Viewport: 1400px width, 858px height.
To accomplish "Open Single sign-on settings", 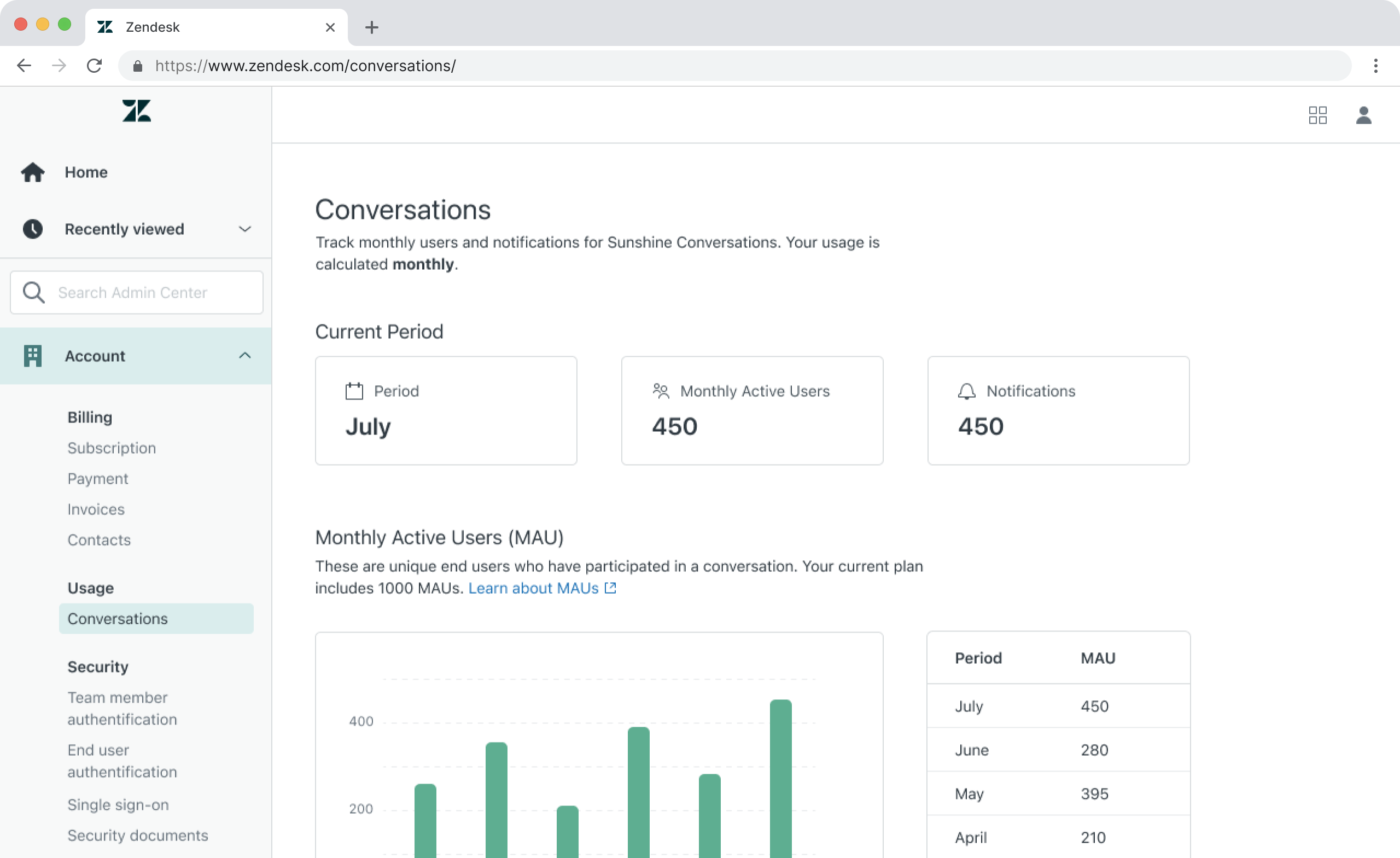I will pyautogui.click(x=118, y=804).
